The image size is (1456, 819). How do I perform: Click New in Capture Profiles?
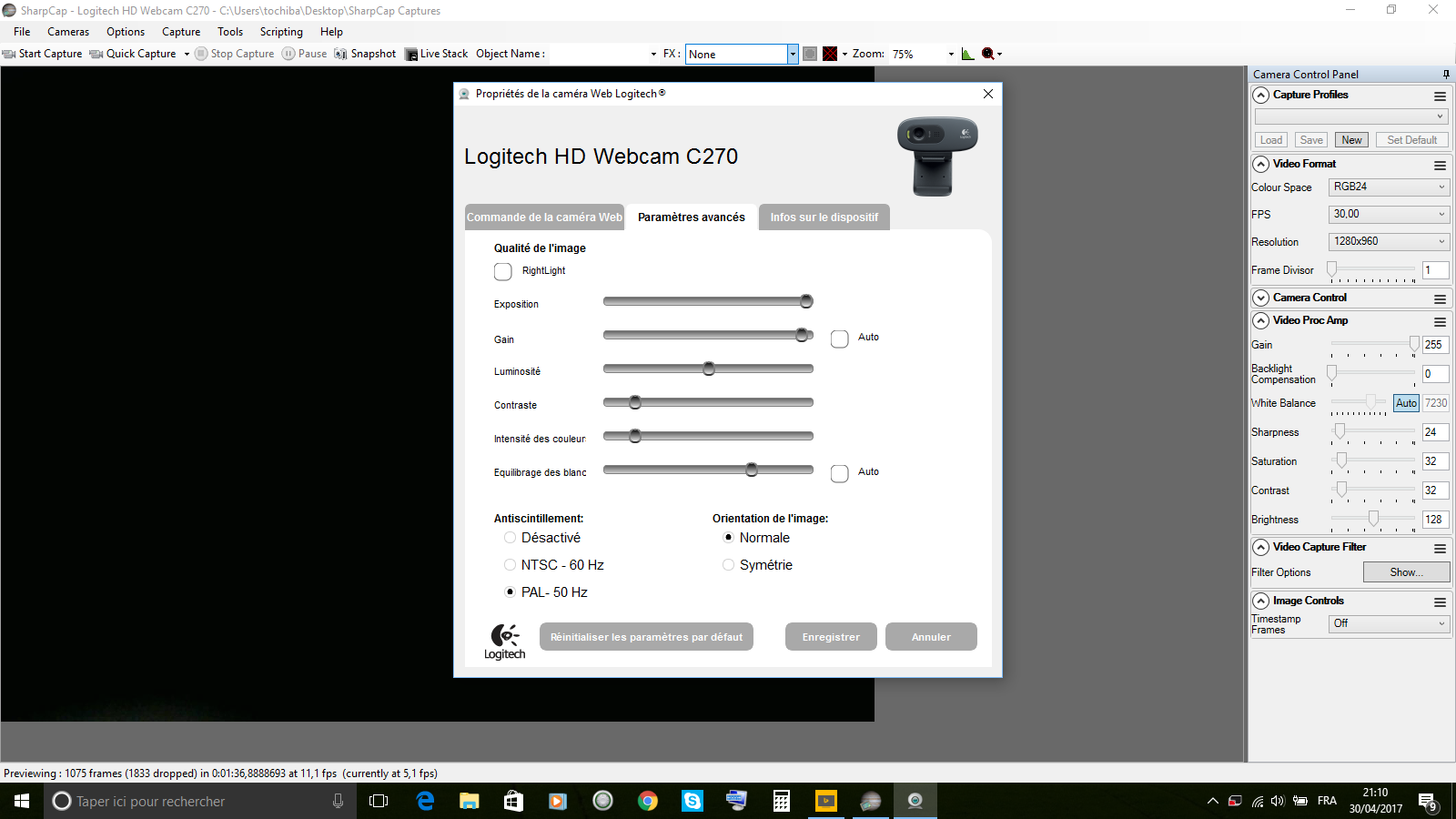[x=1351, y=140]
